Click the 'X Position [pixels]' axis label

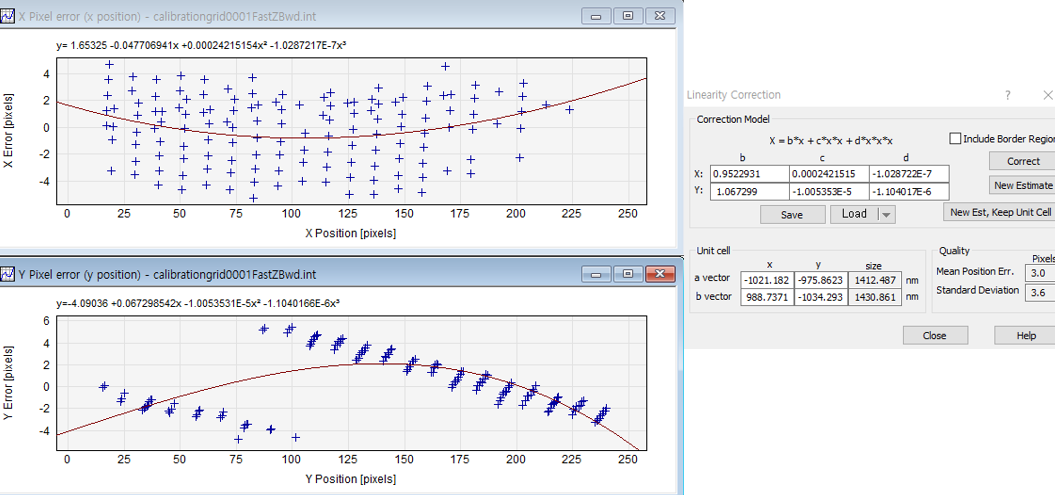[351, 233]
